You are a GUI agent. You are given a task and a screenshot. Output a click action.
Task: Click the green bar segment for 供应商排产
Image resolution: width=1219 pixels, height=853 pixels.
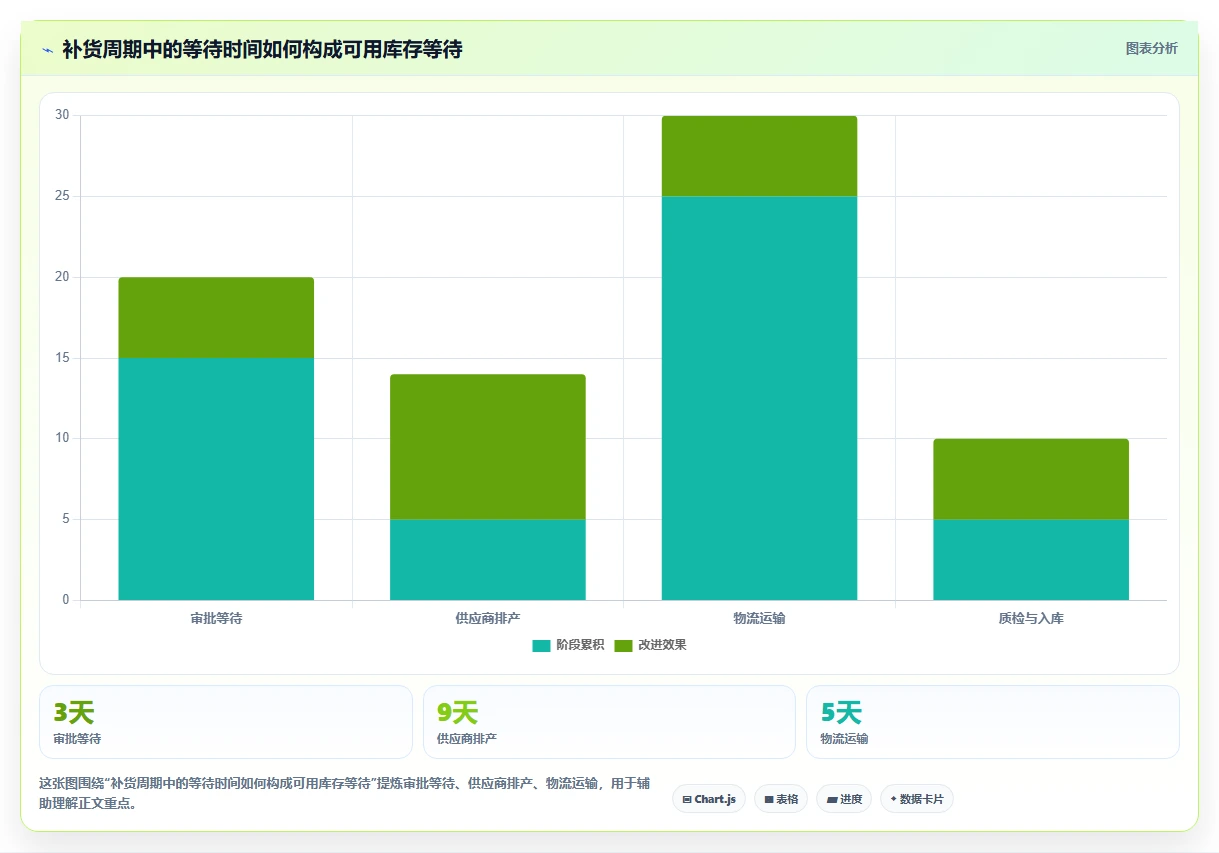pyautogui.click(x=488, y=447)
